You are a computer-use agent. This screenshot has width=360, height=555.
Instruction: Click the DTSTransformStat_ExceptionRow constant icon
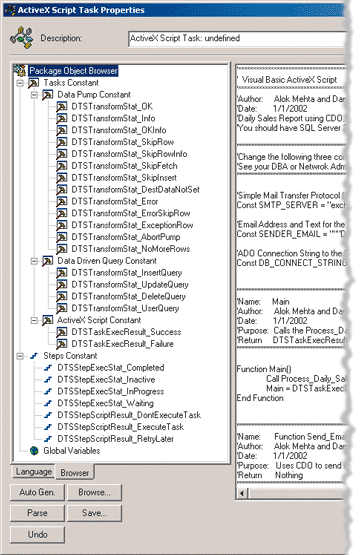tap(62, 225)
